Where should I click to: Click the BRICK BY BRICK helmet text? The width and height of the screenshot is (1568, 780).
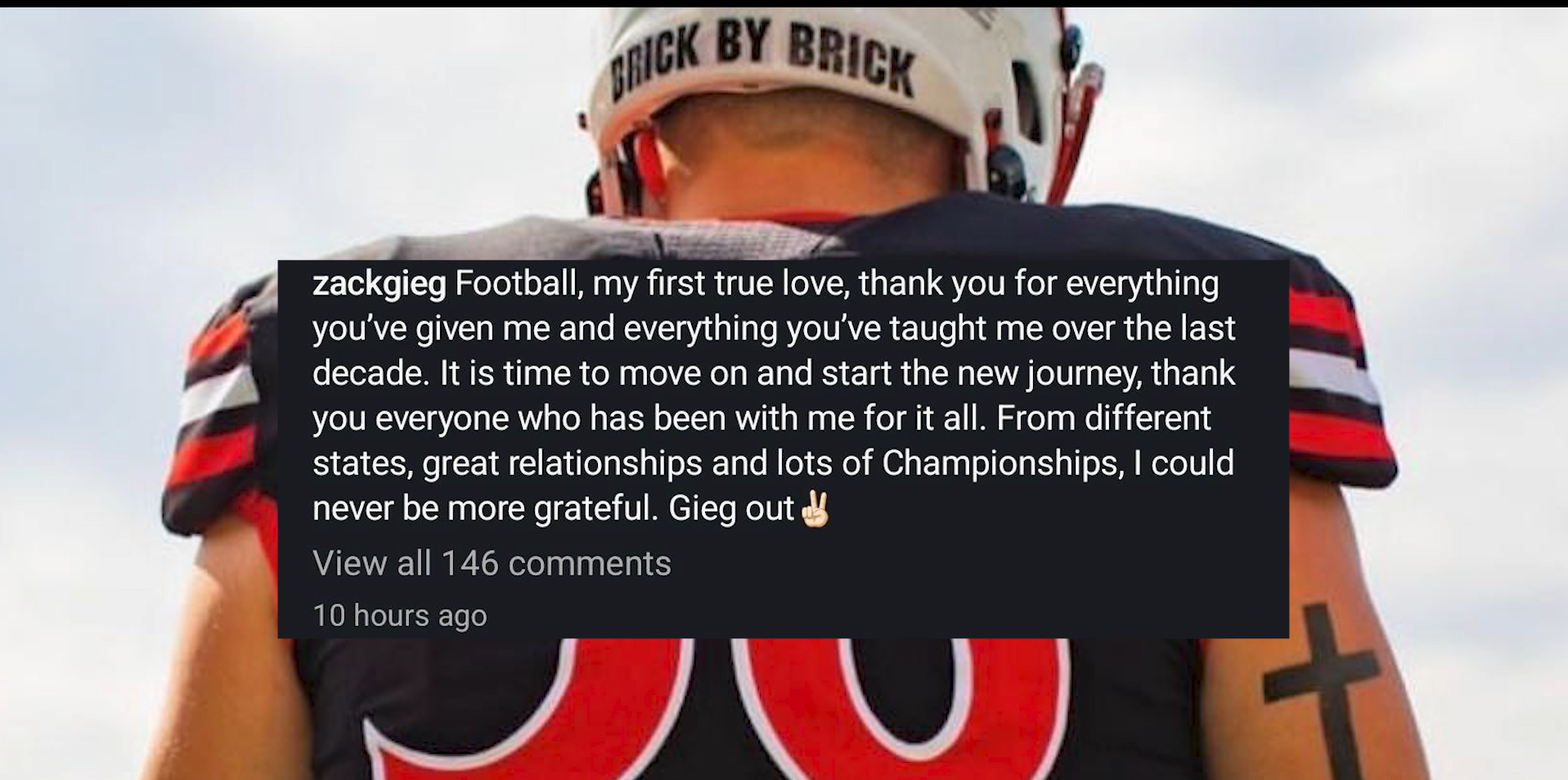tap(763, 55)
